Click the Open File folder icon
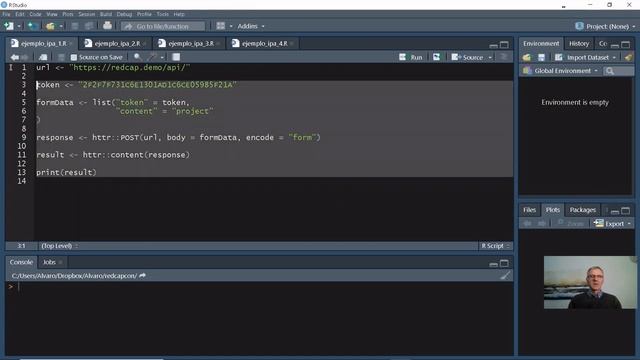The width and height of the screenshot is (640, 360). 50,26
